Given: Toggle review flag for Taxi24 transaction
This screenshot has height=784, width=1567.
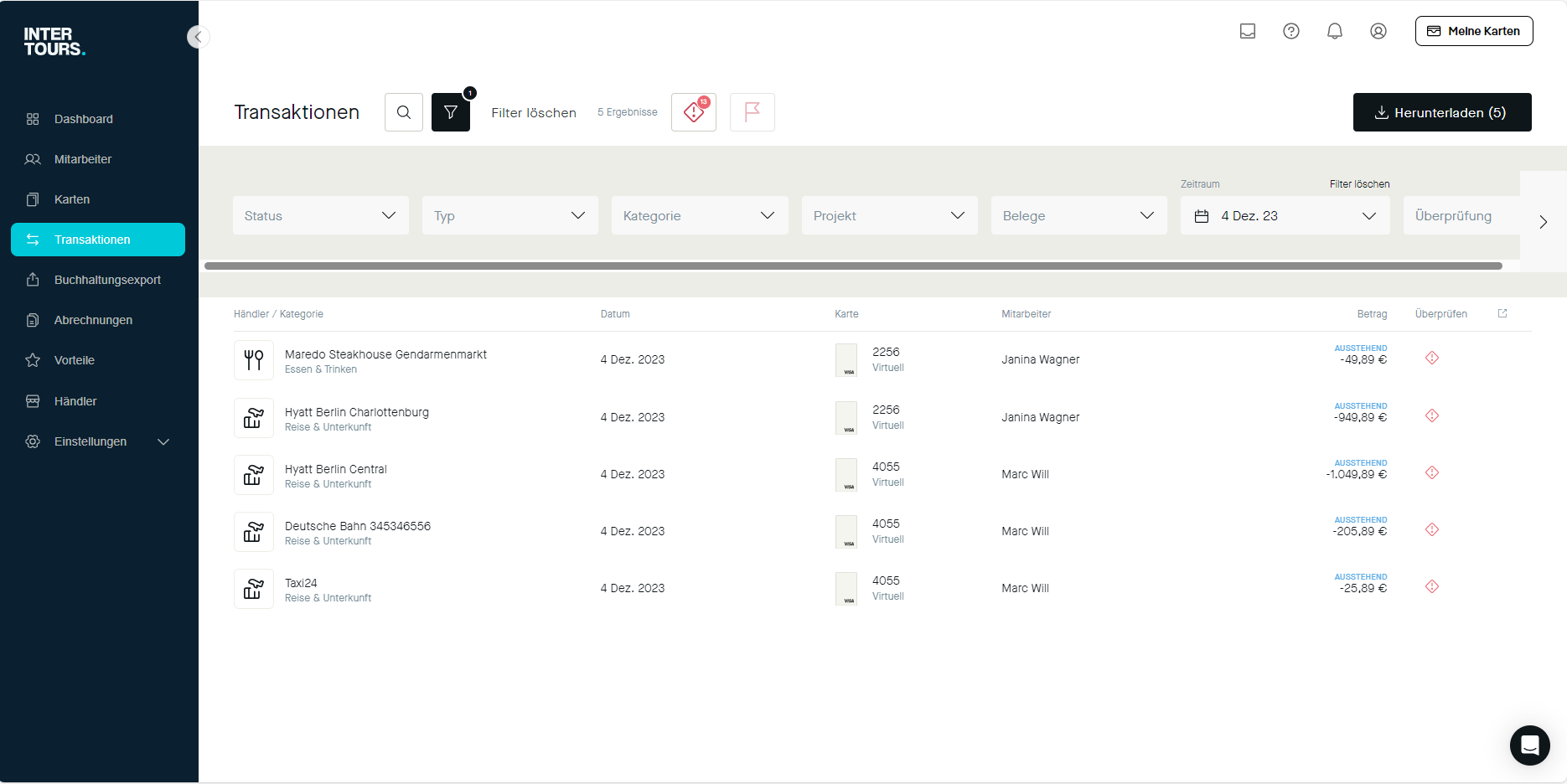Looking at the screenshot, I should [1432, 586].
